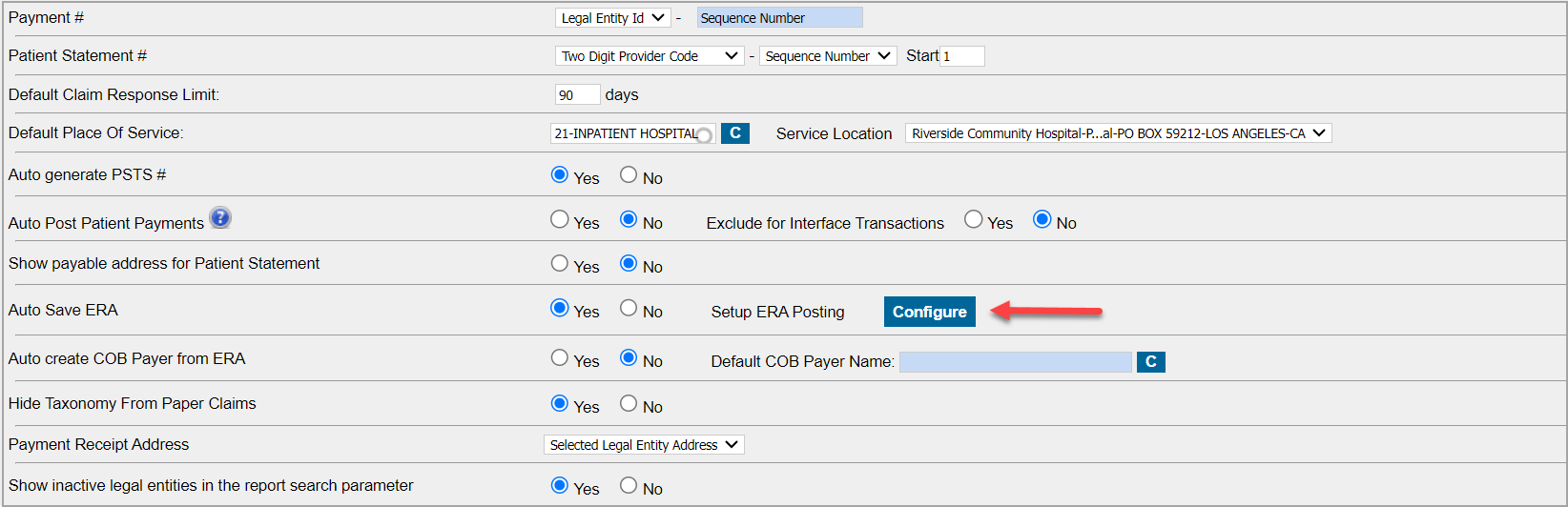Expand the Payment Receipt Address dropdown

click(644, 445)
